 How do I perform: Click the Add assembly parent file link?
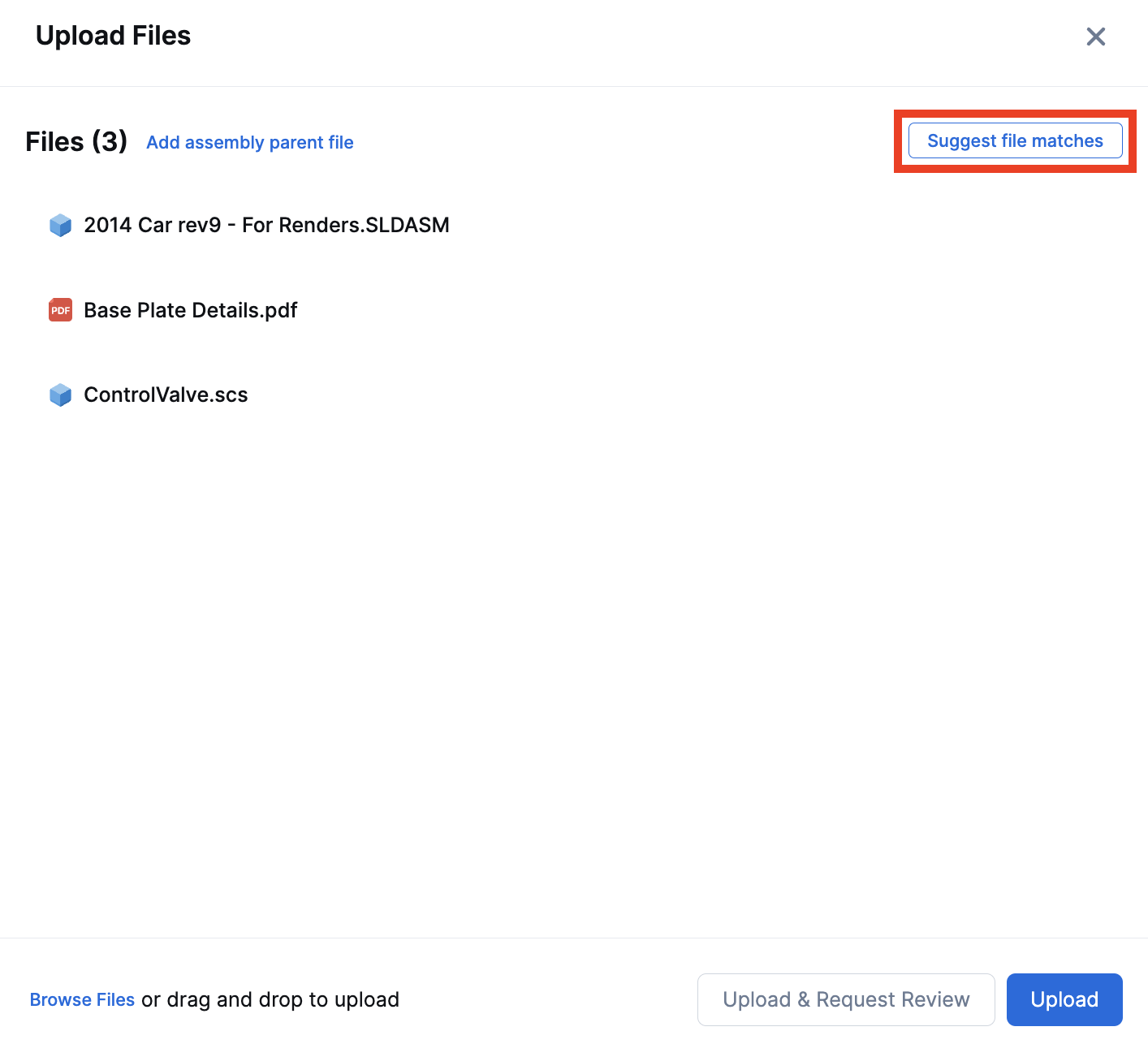tap(250, 143)
